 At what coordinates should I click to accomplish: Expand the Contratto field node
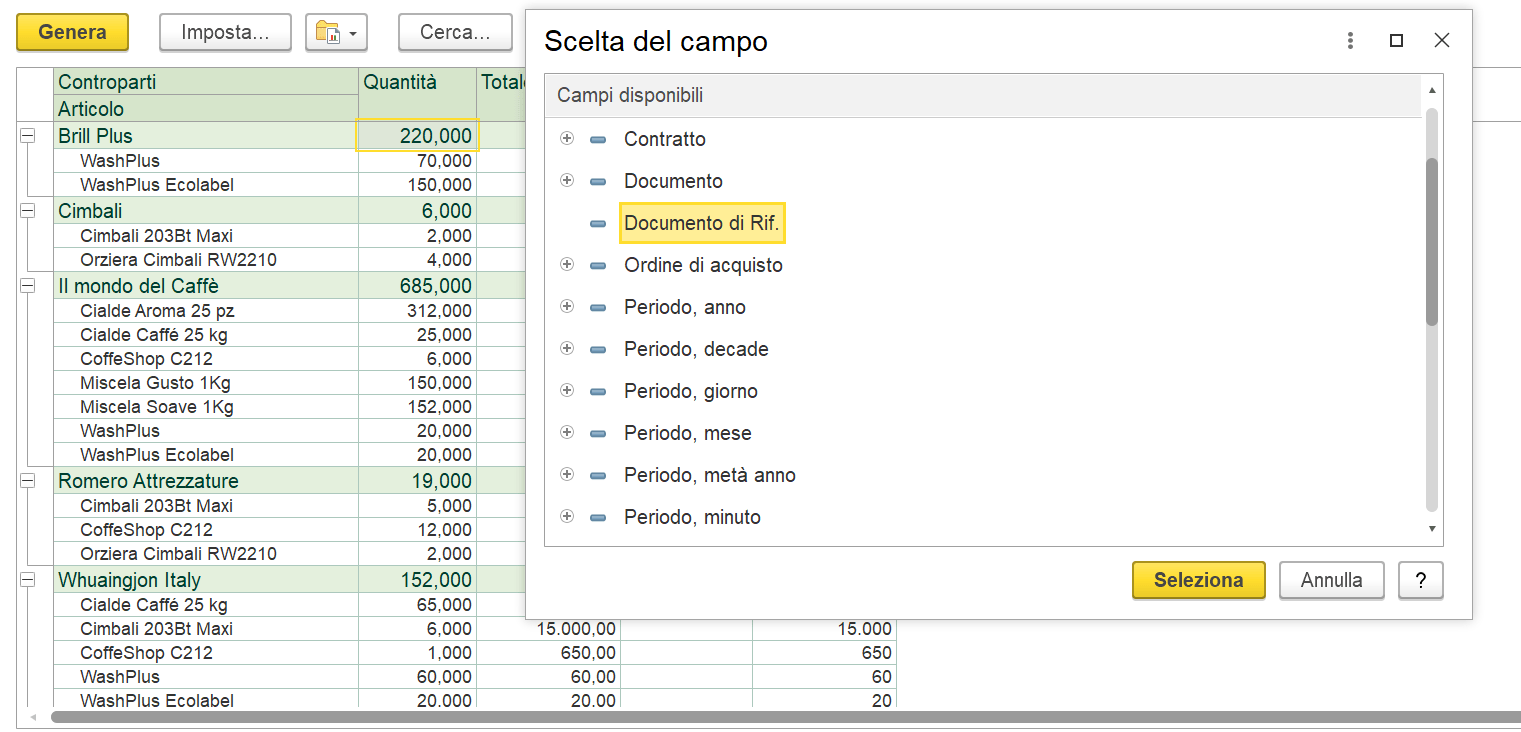(x=567, y=139)
